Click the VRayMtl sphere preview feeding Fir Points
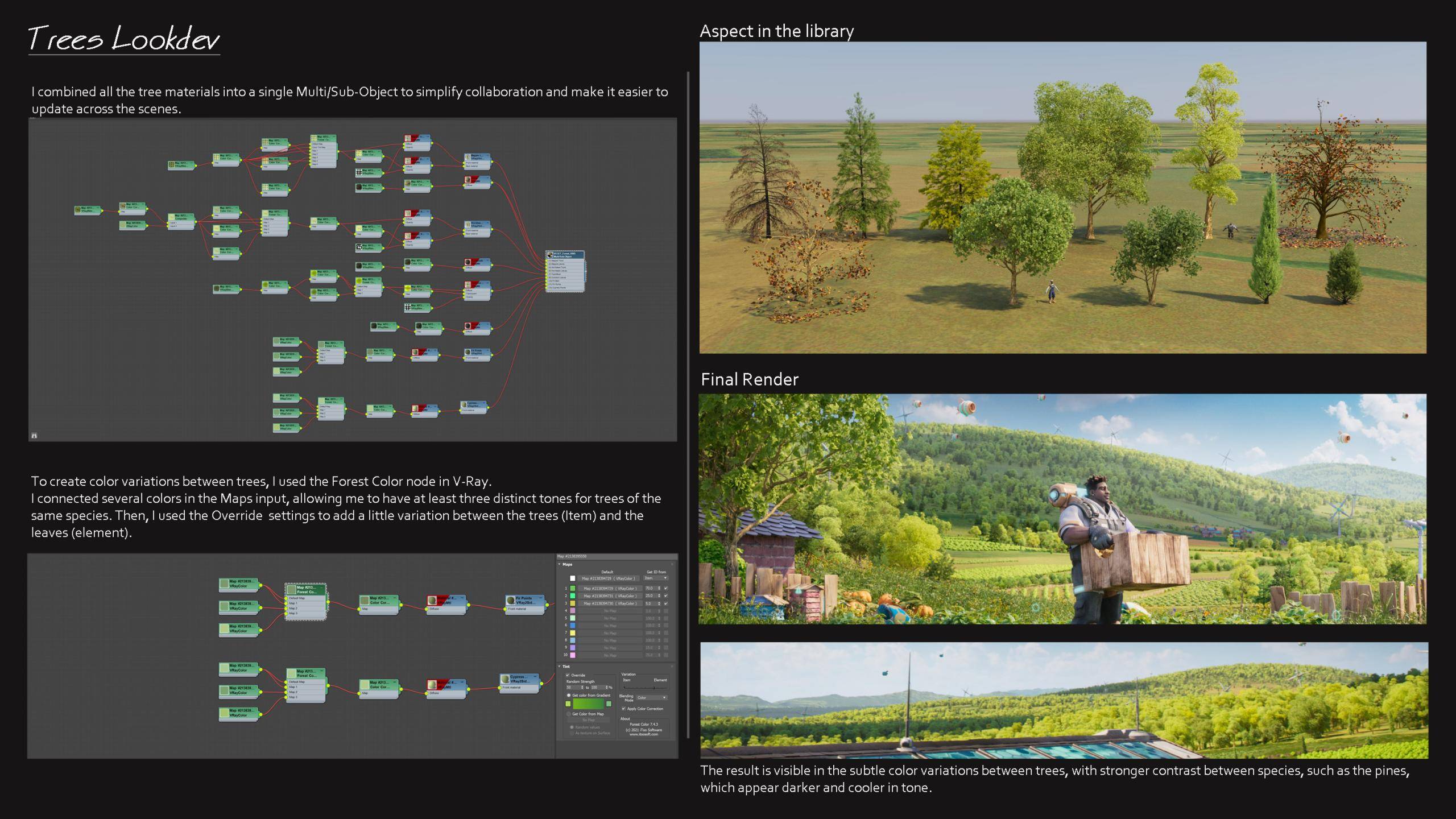 pos(432,601)
